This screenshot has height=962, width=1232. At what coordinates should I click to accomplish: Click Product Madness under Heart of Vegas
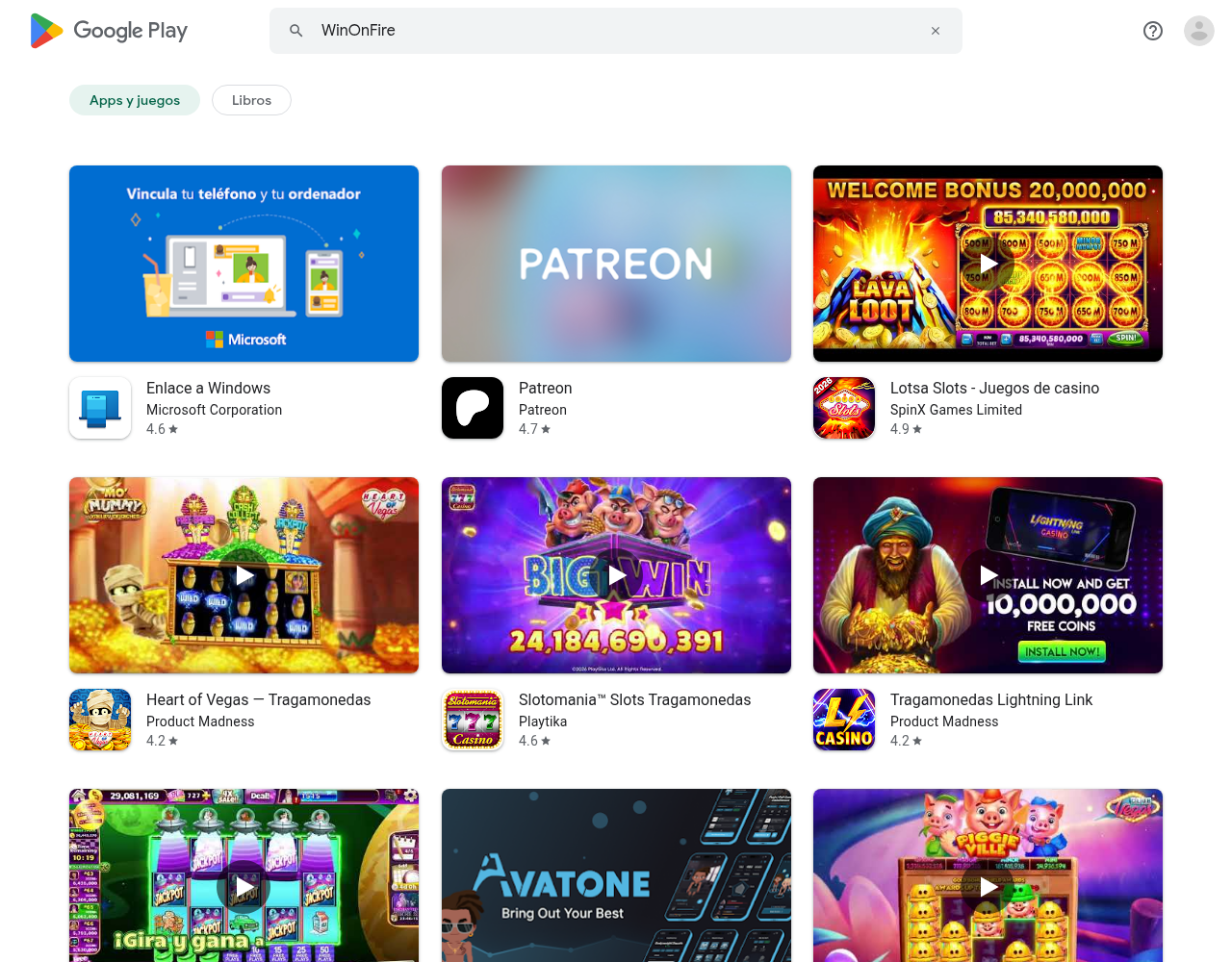200,721
